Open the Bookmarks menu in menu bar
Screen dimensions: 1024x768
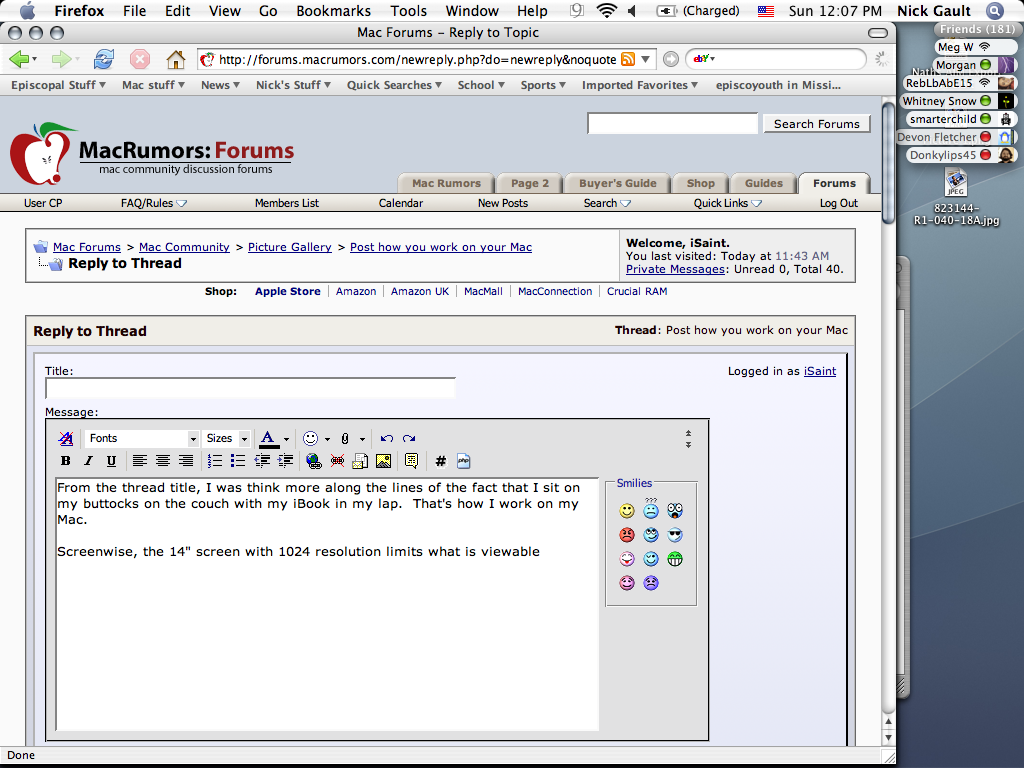[333, 11]
